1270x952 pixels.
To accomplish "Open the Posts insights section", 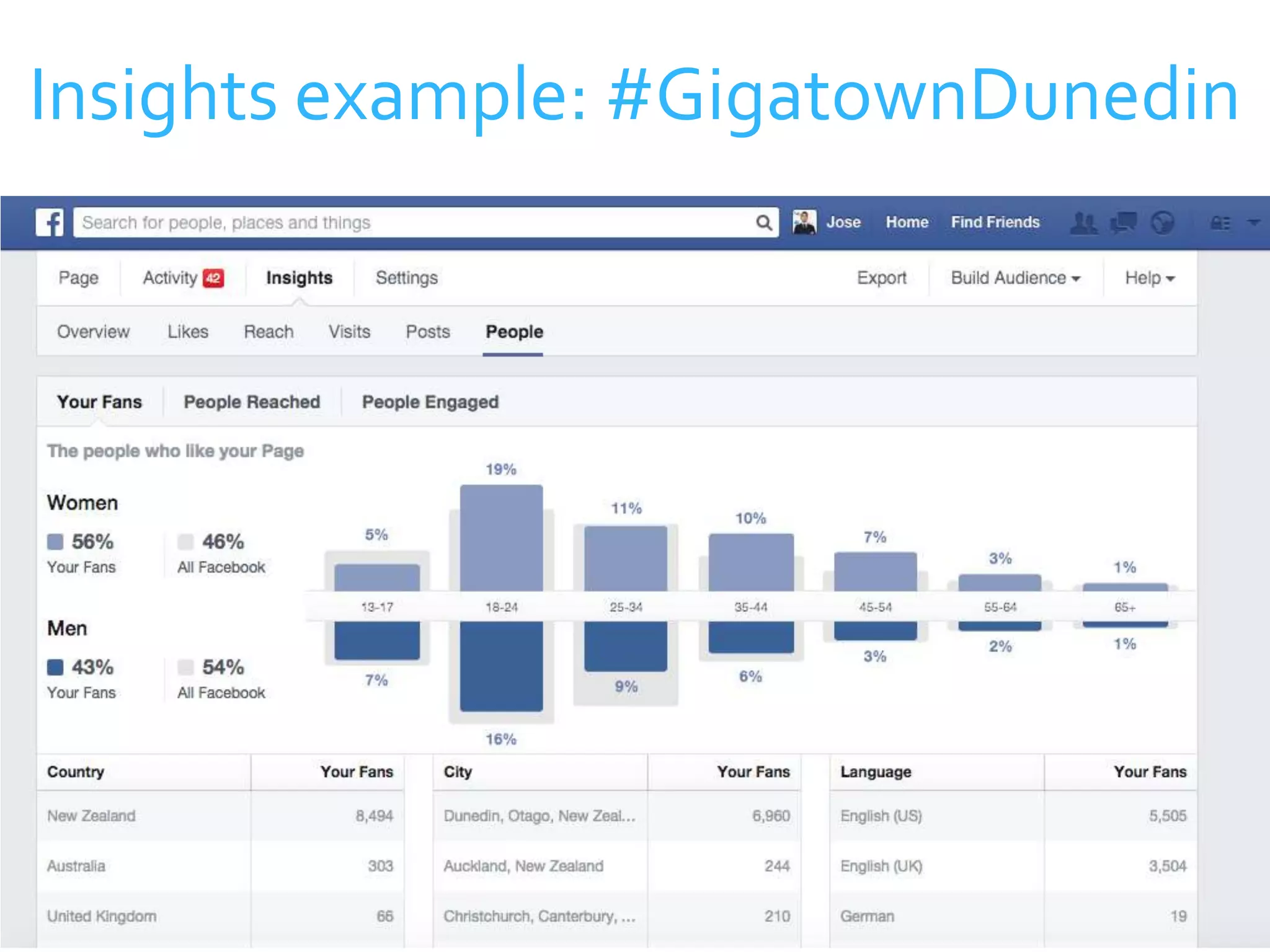I will tap(428, 332).
